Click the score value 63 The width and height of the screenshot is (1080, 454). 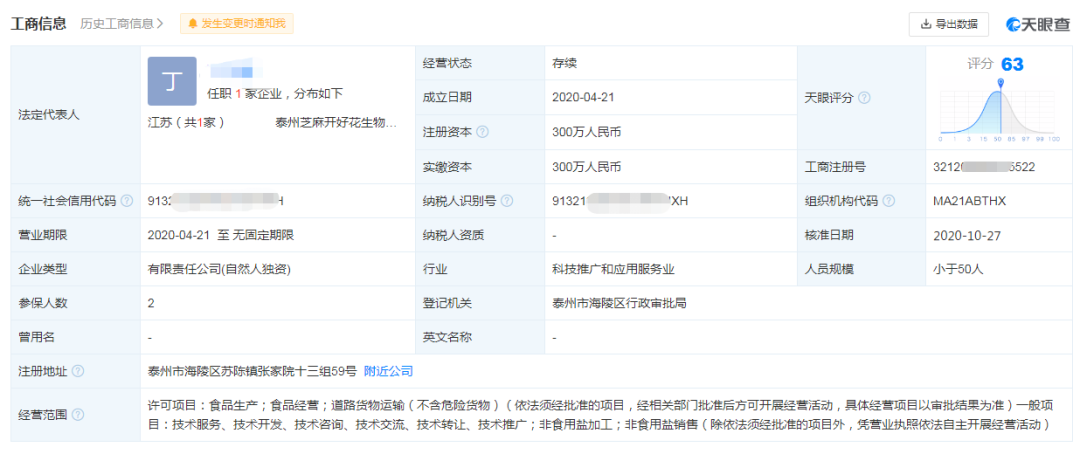click(1012, 65)
